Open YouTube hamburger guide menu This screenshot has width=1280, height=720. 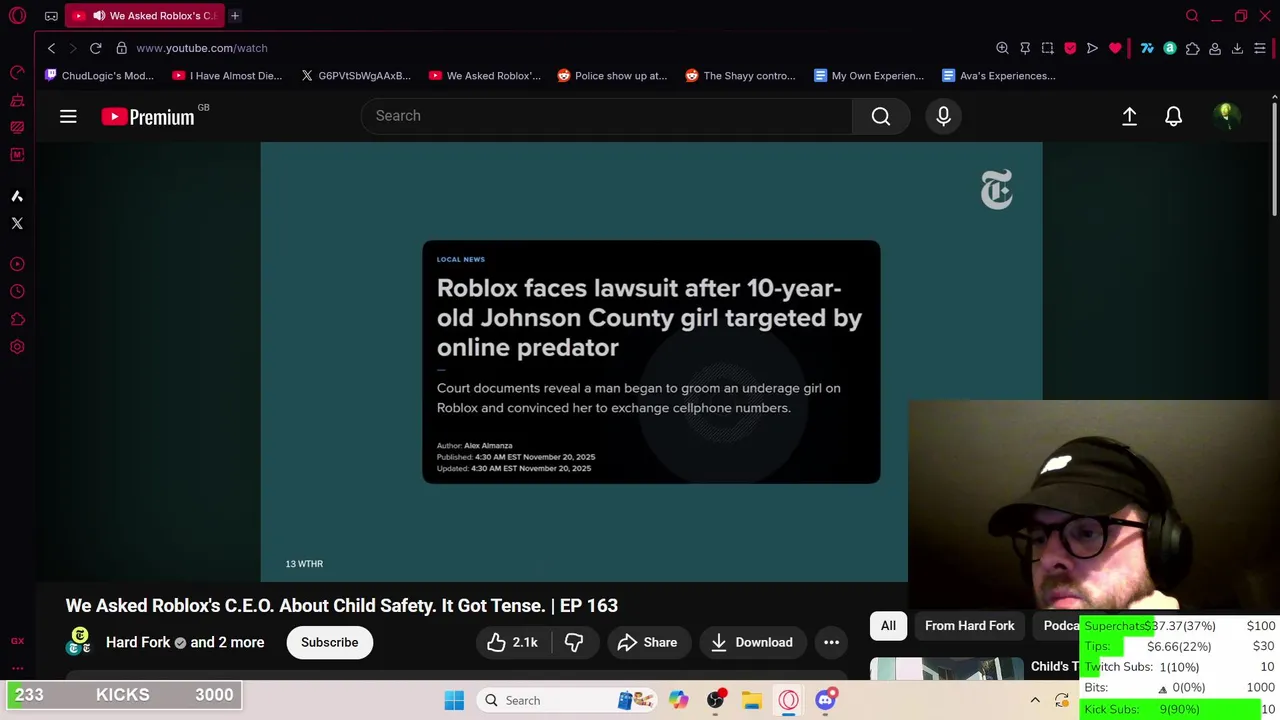(68, 117)
